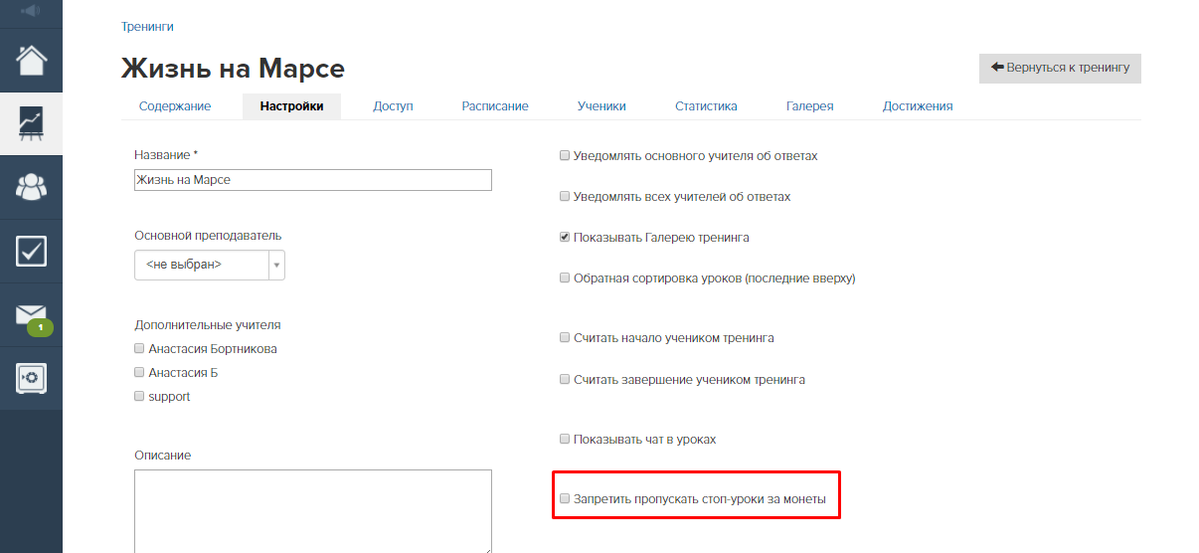
Task: Open the safe vault icon in sidebar
Action: point(31,378)
